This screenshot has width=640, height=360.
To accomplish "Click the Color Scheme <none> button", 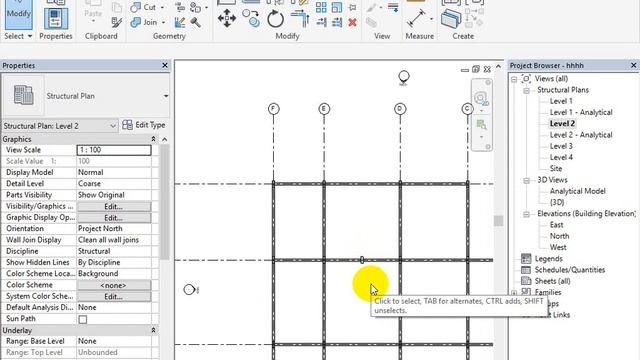I will [x=114, y=285].
